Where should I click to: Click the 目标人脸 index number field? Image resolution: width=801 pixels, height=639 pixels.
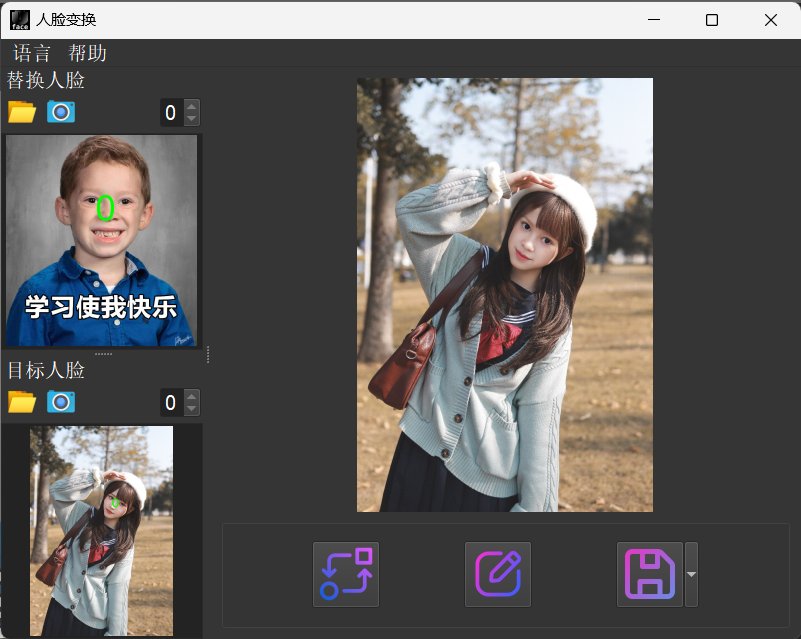click(171, 403)
